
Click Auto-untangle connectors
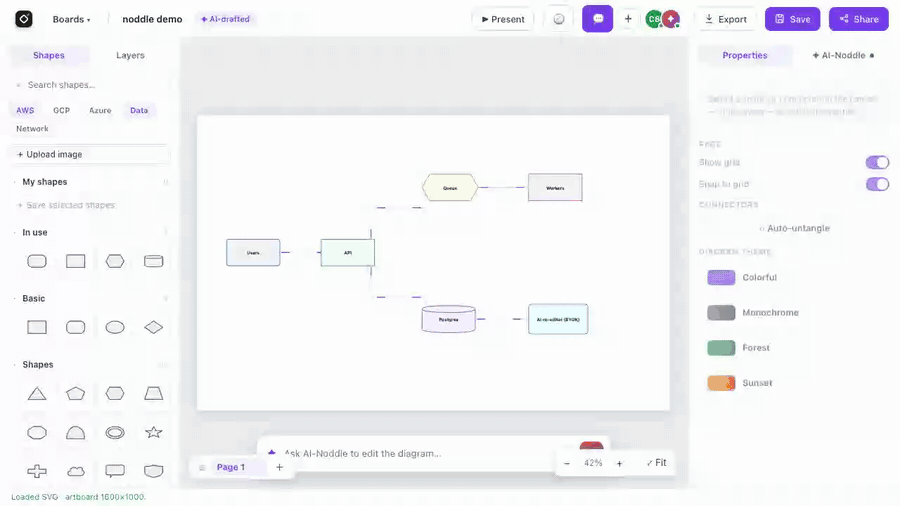(794, 228)
